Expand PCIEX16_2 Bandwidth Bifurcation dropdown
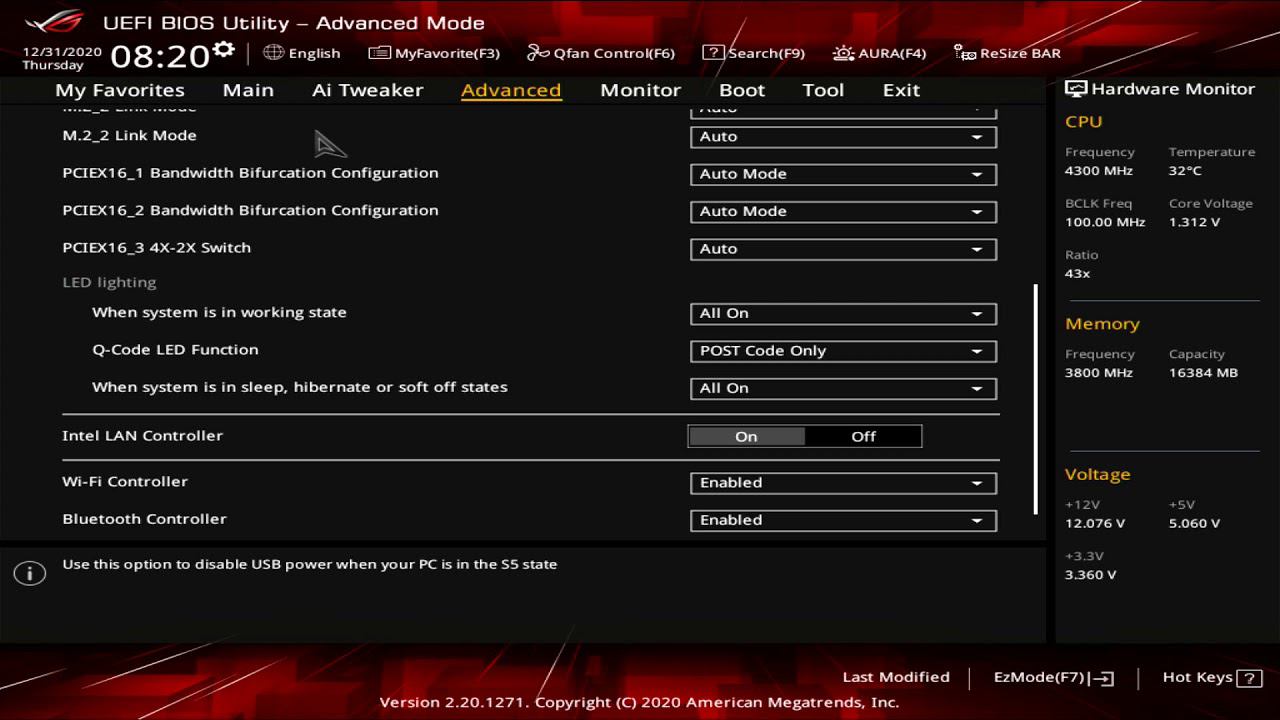 point(843,212)
